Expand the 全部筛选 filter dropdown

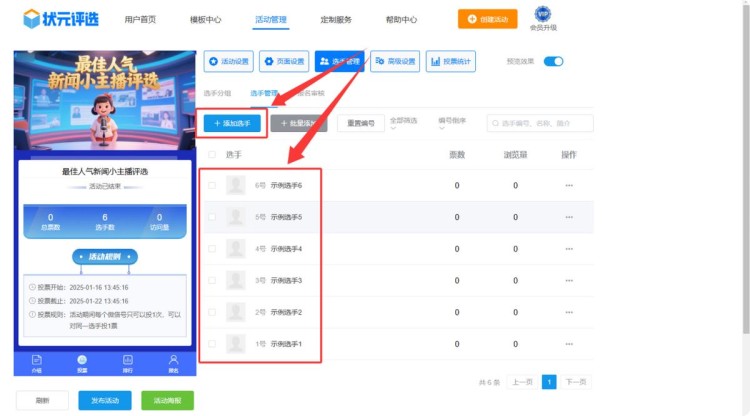click(404, 122)
